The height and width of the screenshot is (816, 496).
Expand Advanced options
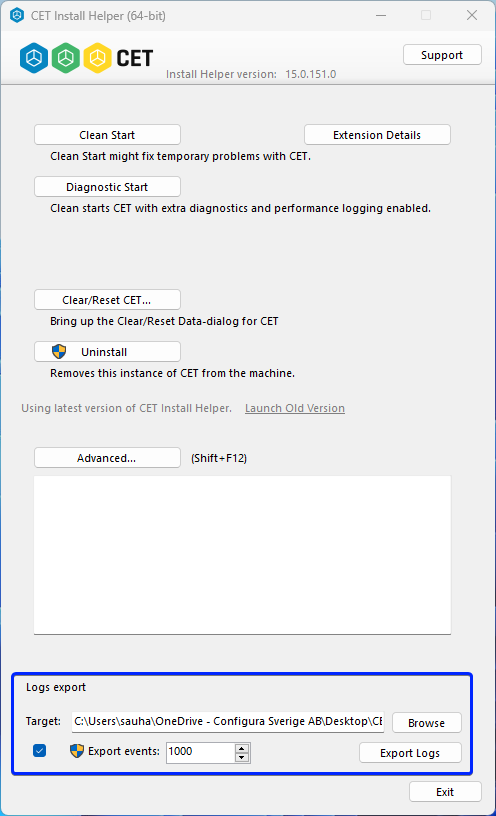107,458
